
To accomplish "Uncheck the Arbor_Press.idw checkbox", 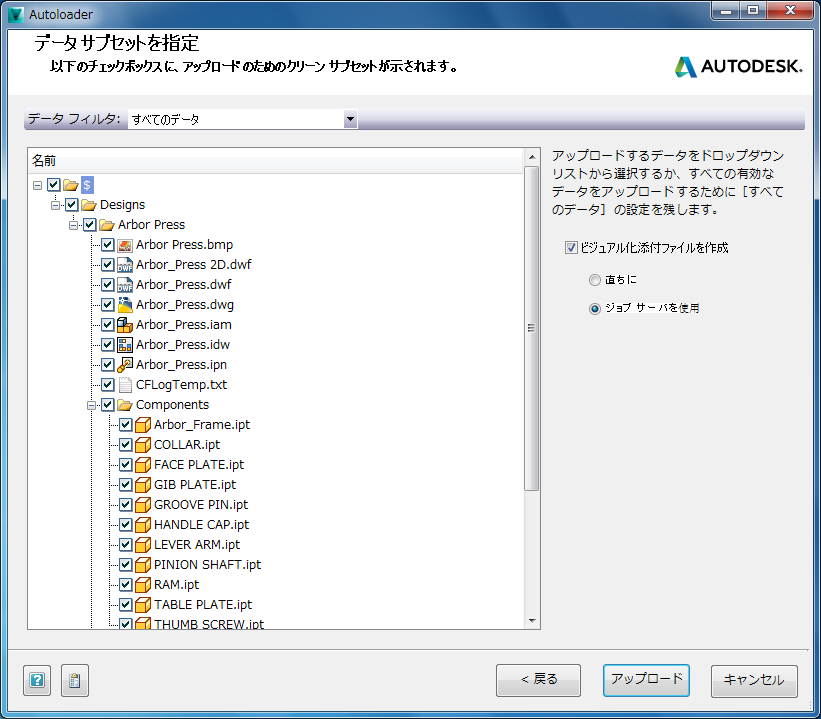I will coord(108,345).
